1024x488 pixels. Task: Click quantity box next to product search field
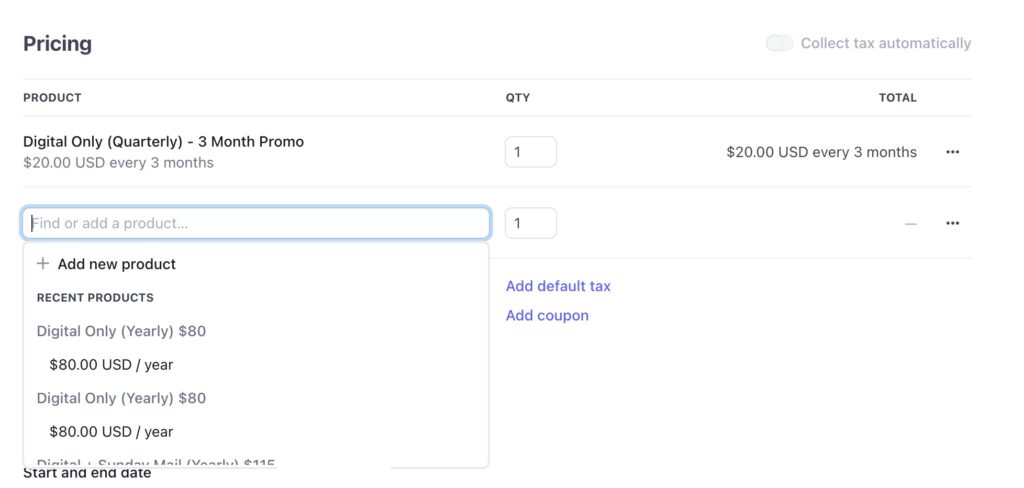(530, 223)
